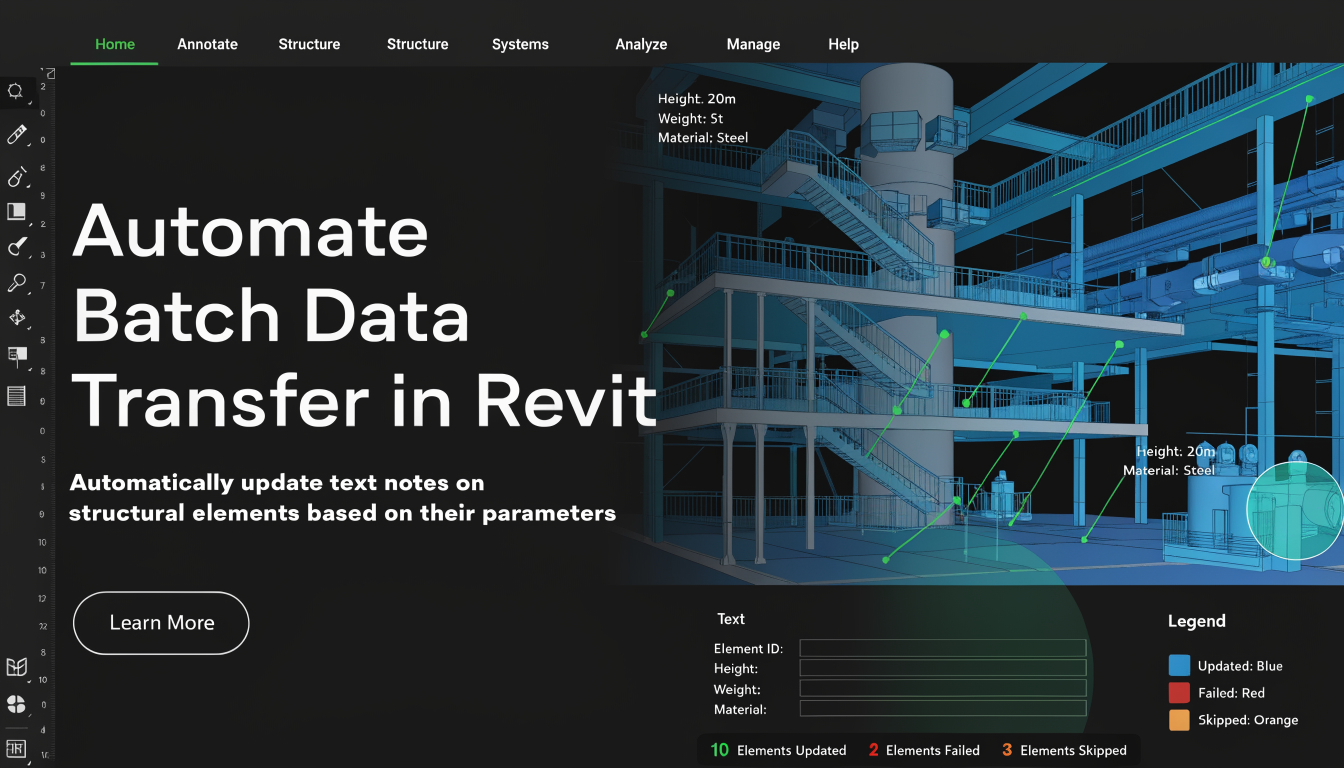Click the red Failed legend swatch

point(1179,693)
